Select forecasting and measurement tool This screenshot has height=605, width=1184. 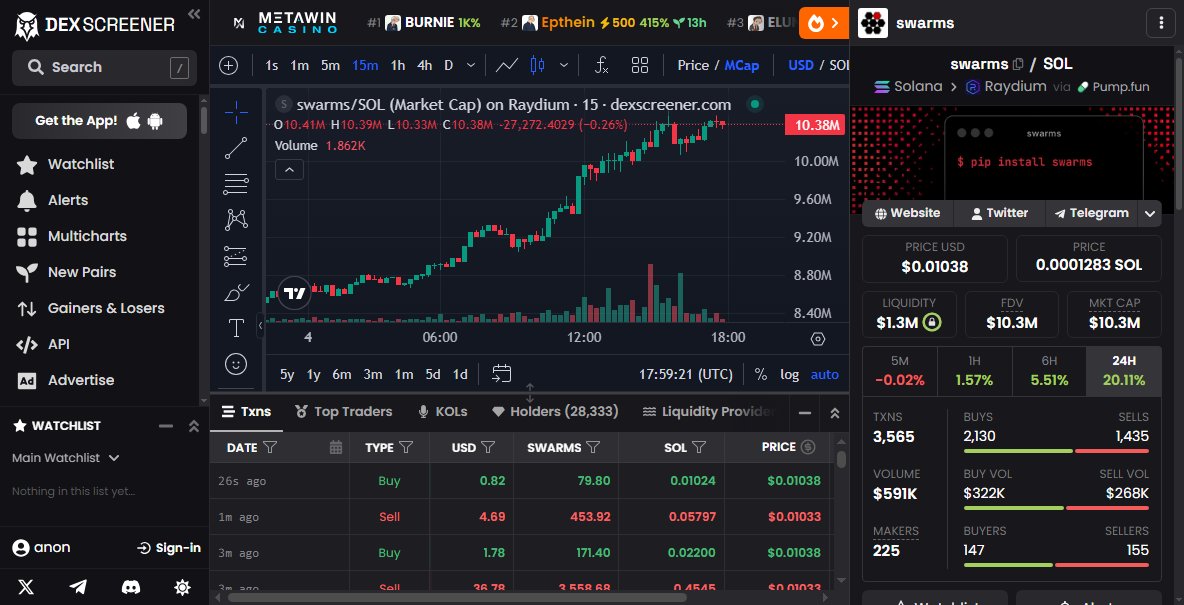coord(236,256)
